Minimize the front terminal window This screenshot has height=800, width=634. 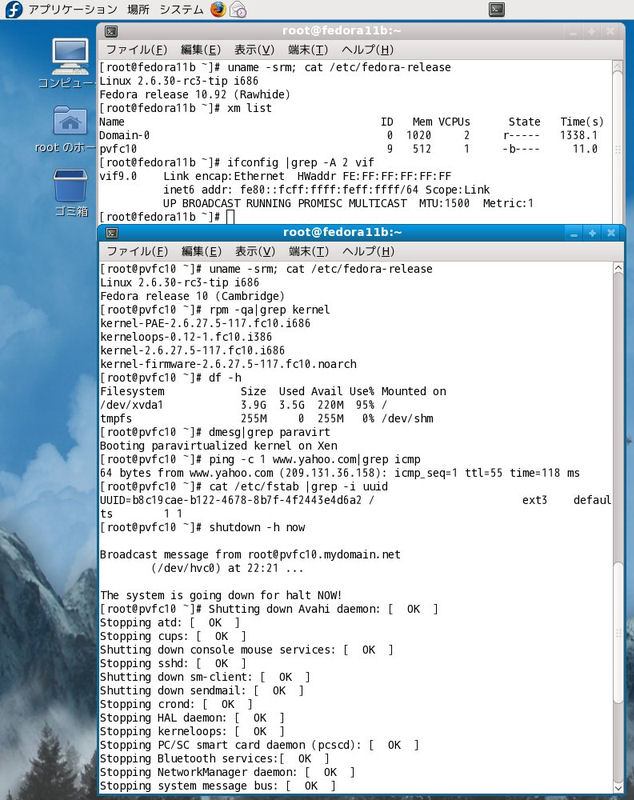pyautogui.click(x=574, y=233)
